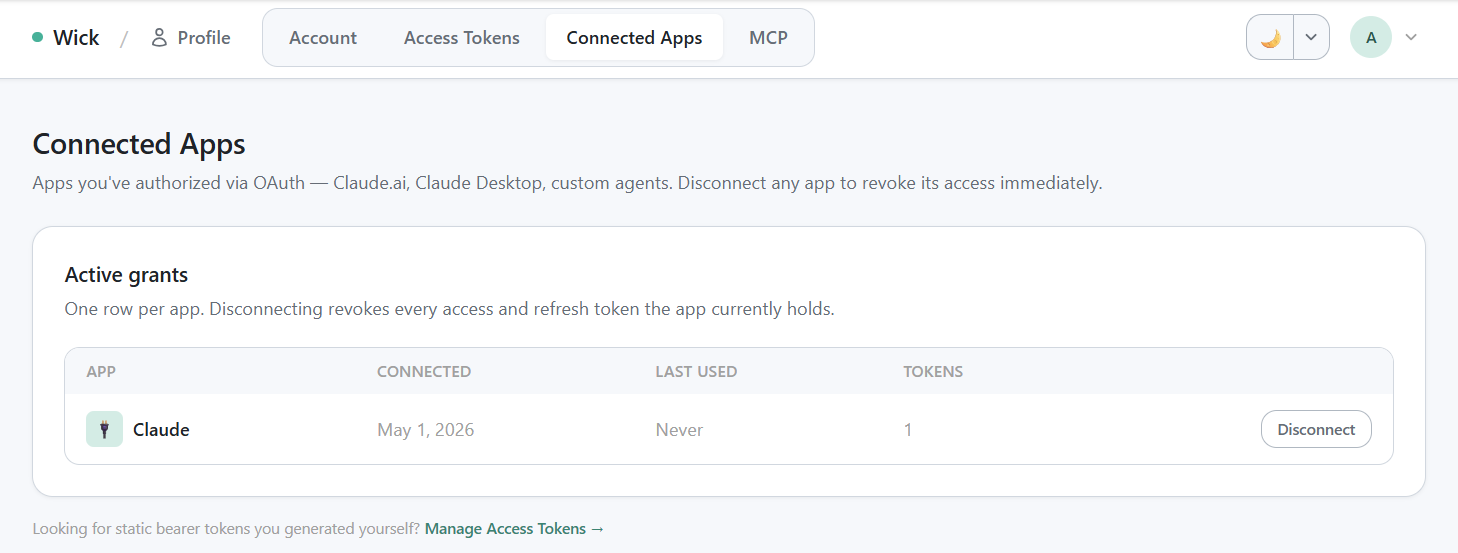The height and width of the screenshot is (553, 1458).
Task: Click the green dot beside Wick
Action: (38, 38)
